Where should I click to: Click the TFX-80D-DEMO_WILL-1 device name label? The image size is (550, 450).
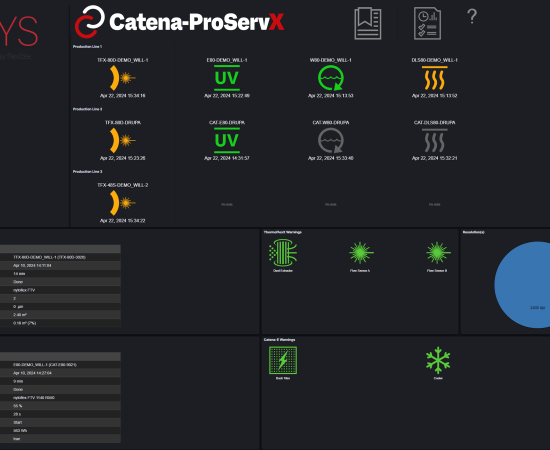point(122,60)
